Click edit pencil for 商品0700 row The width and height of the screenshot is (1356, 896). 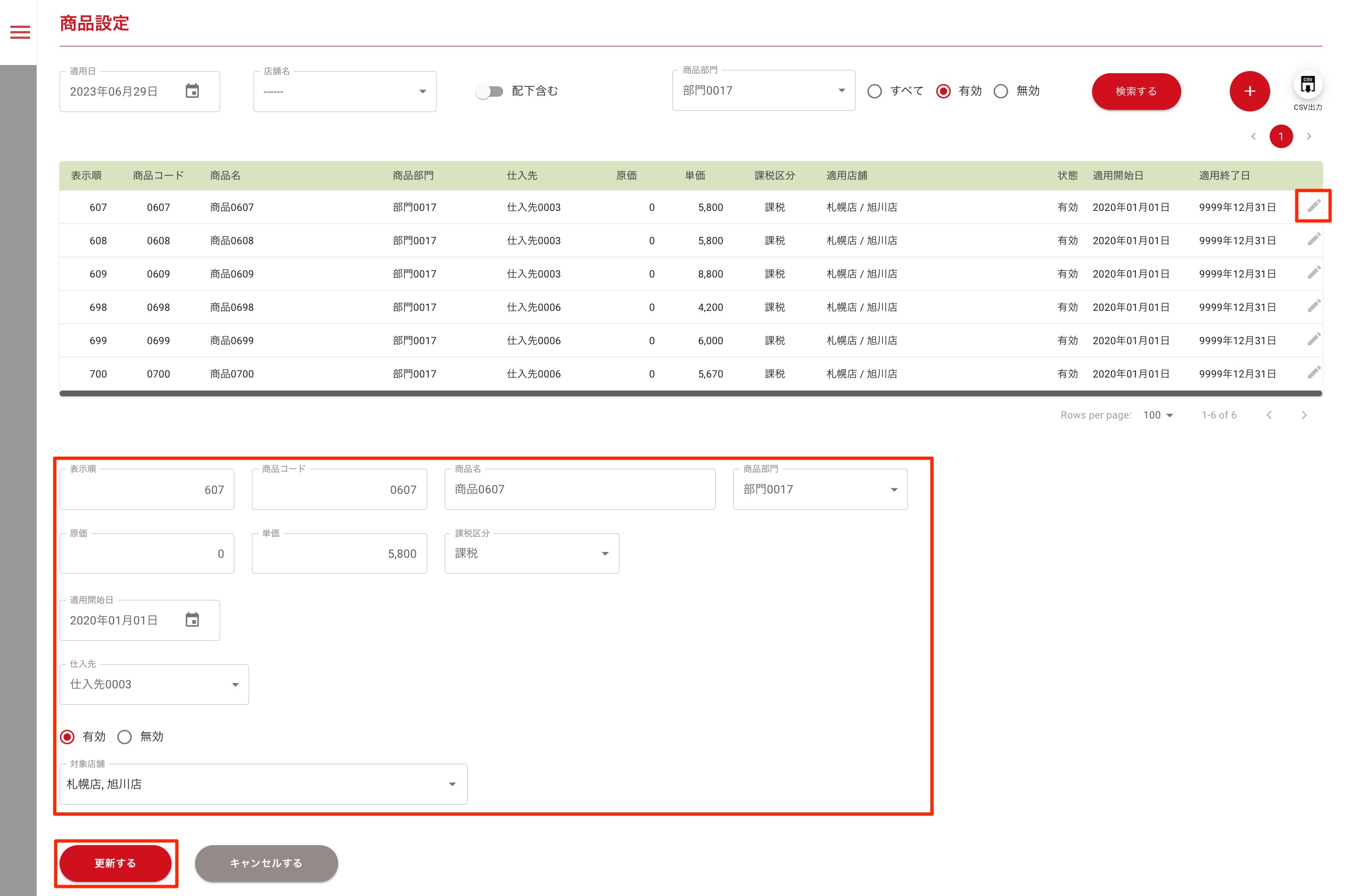[1313, 373]
